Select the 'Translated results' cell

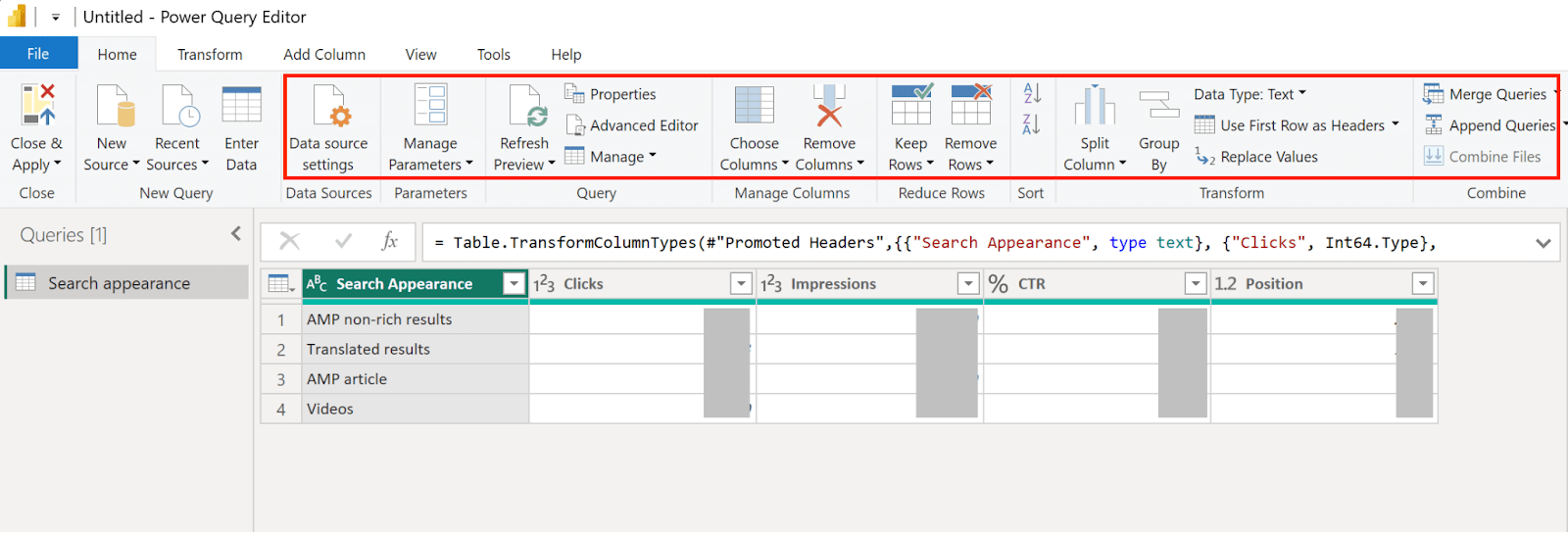coord(416,349)
